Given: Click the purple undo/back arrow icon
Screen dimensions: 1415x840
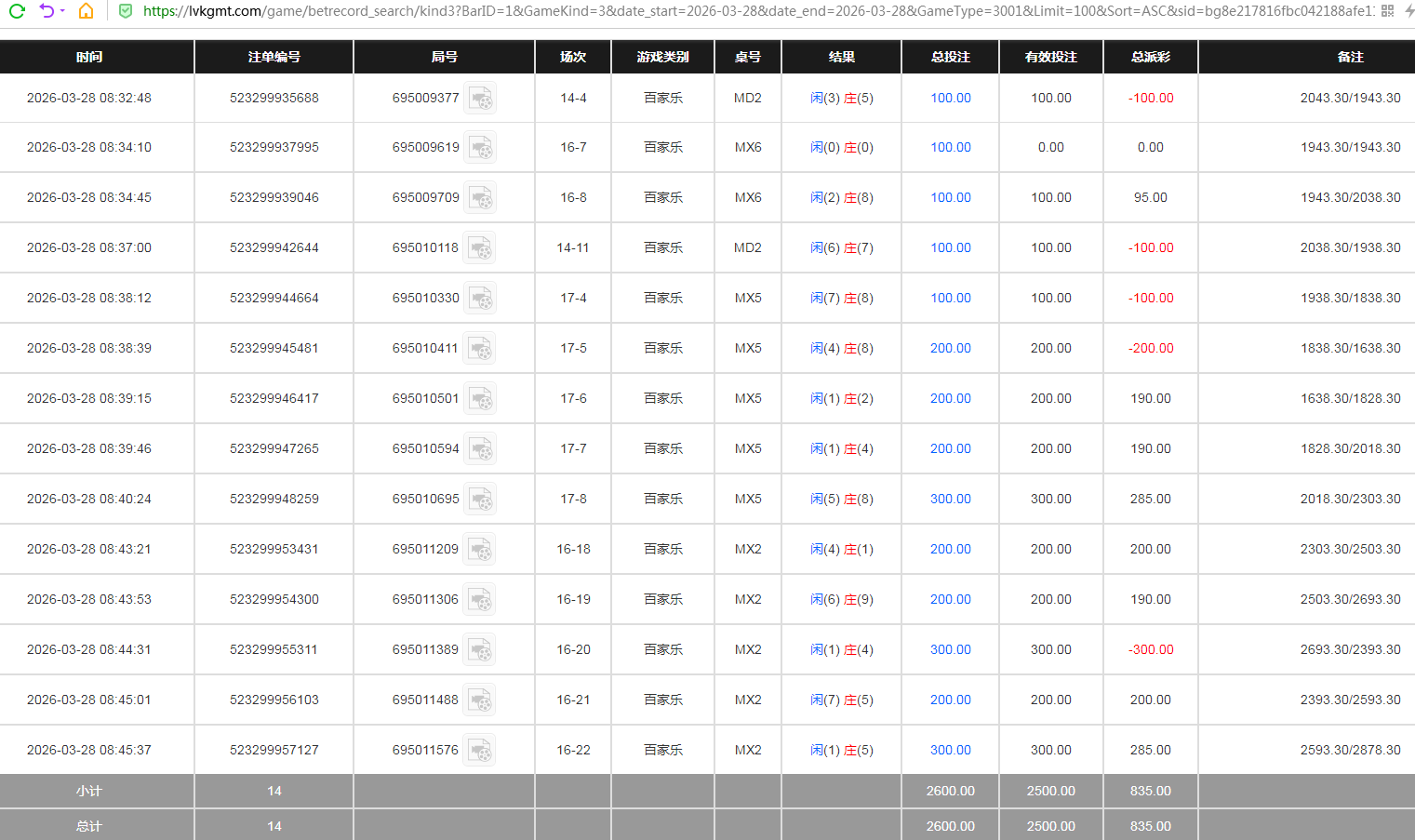Looking at the screenshot, I should tap(47, 11).
